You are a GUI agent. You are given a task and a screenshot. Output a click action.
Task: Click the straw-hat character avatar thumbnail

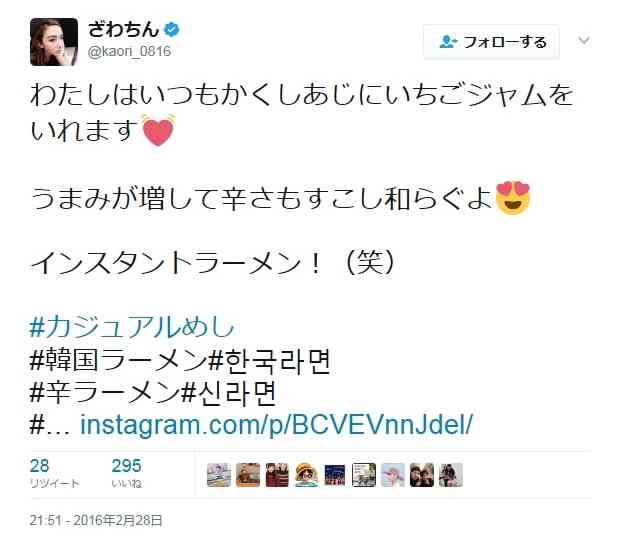pos(306,475)
